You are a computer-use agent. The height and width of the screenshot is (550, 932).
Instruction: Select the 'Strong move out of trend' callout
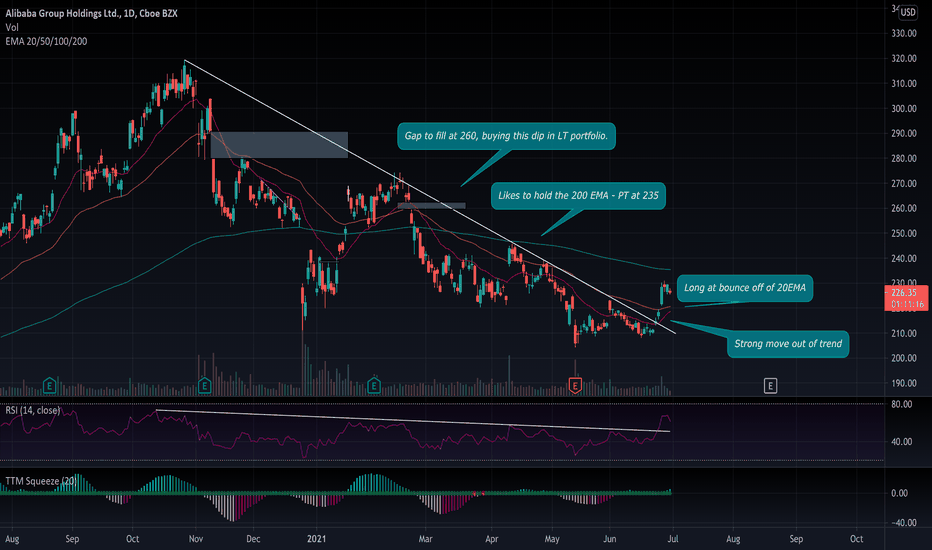(x=788, y=344)
